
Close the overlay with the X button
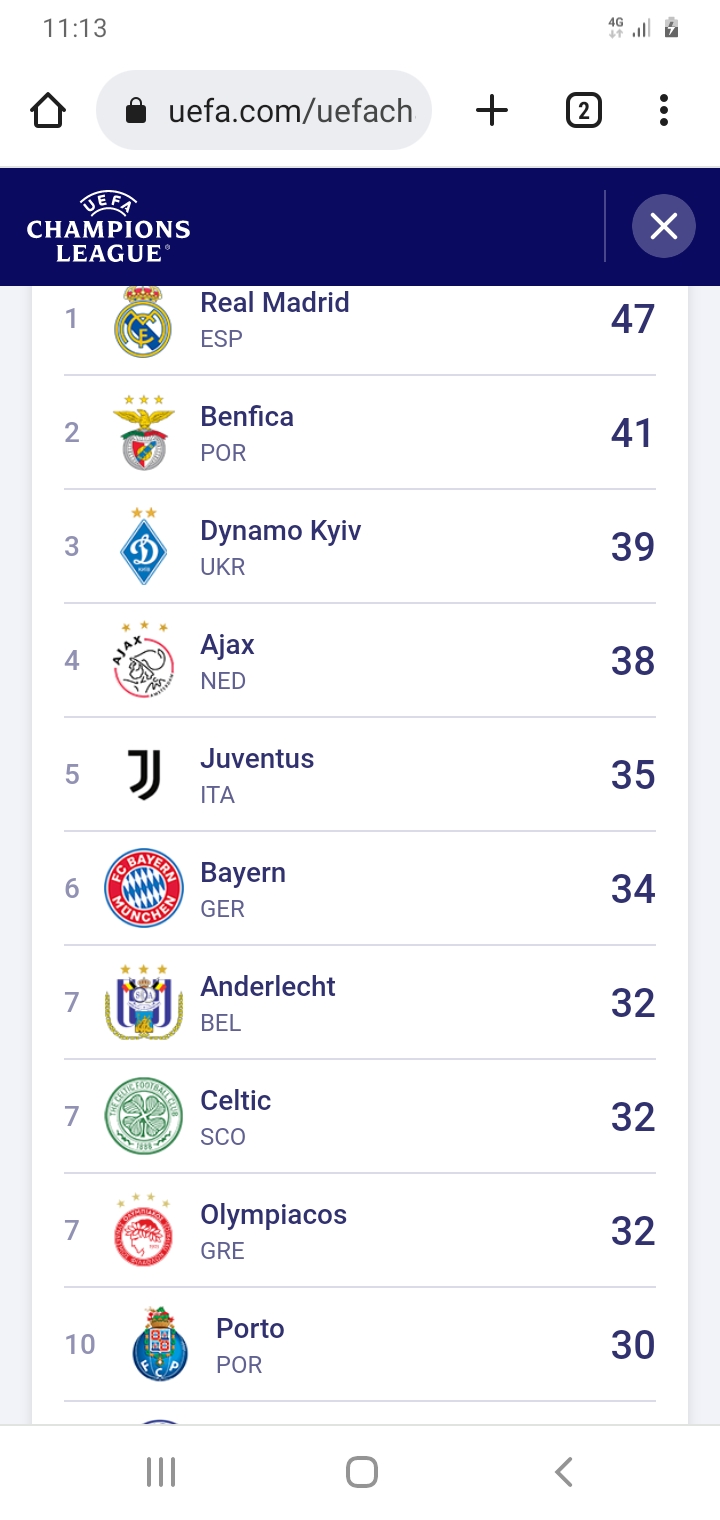tap(663, 226)
